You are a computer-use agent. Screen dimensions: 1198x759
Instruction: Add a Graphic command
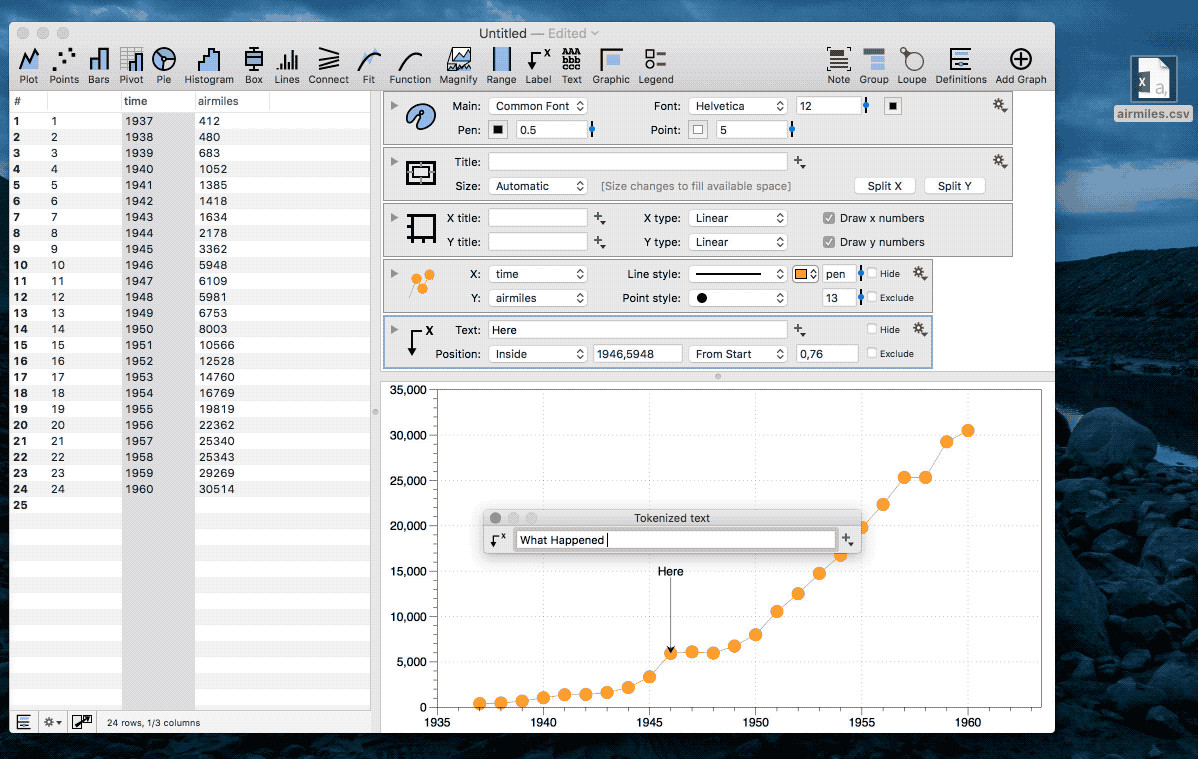click(x=611, y=66)
